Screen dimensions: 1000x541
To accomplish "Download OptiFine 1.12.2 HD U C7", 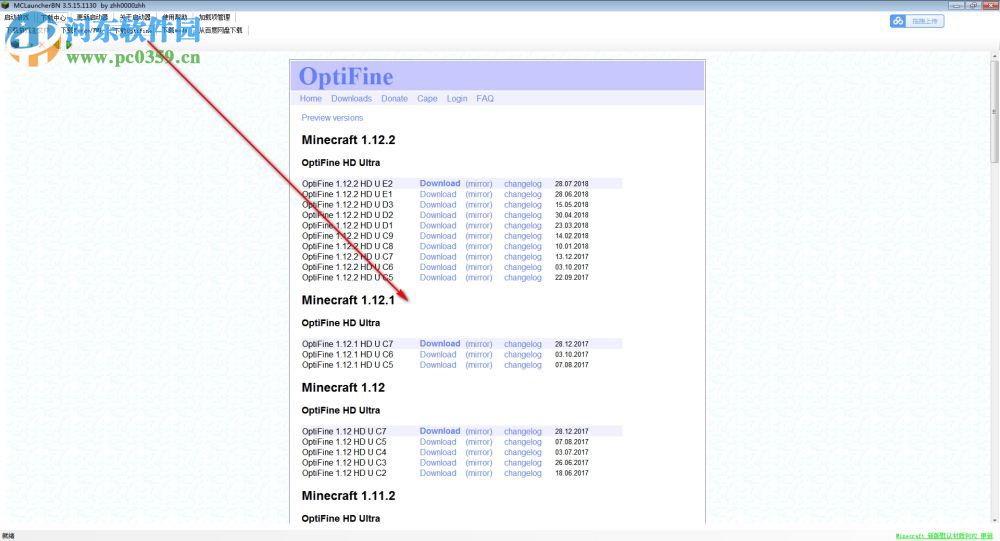I will tap(438, 256).
